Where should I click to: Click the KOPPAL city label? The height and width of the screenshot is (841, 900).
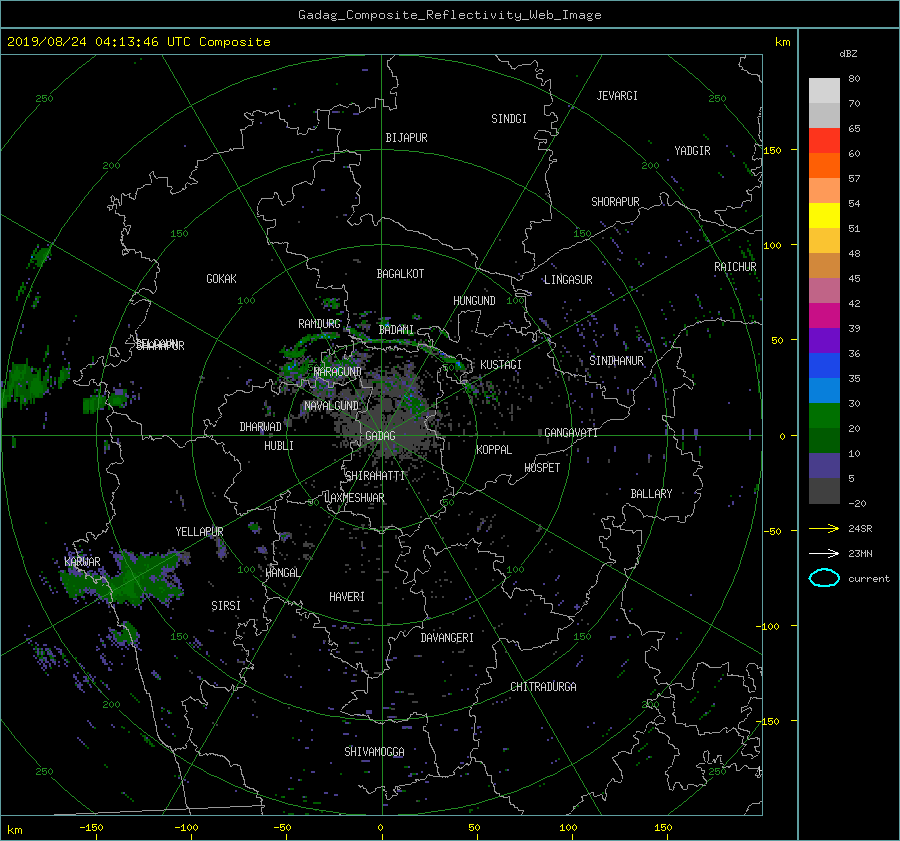click(494, 450)
